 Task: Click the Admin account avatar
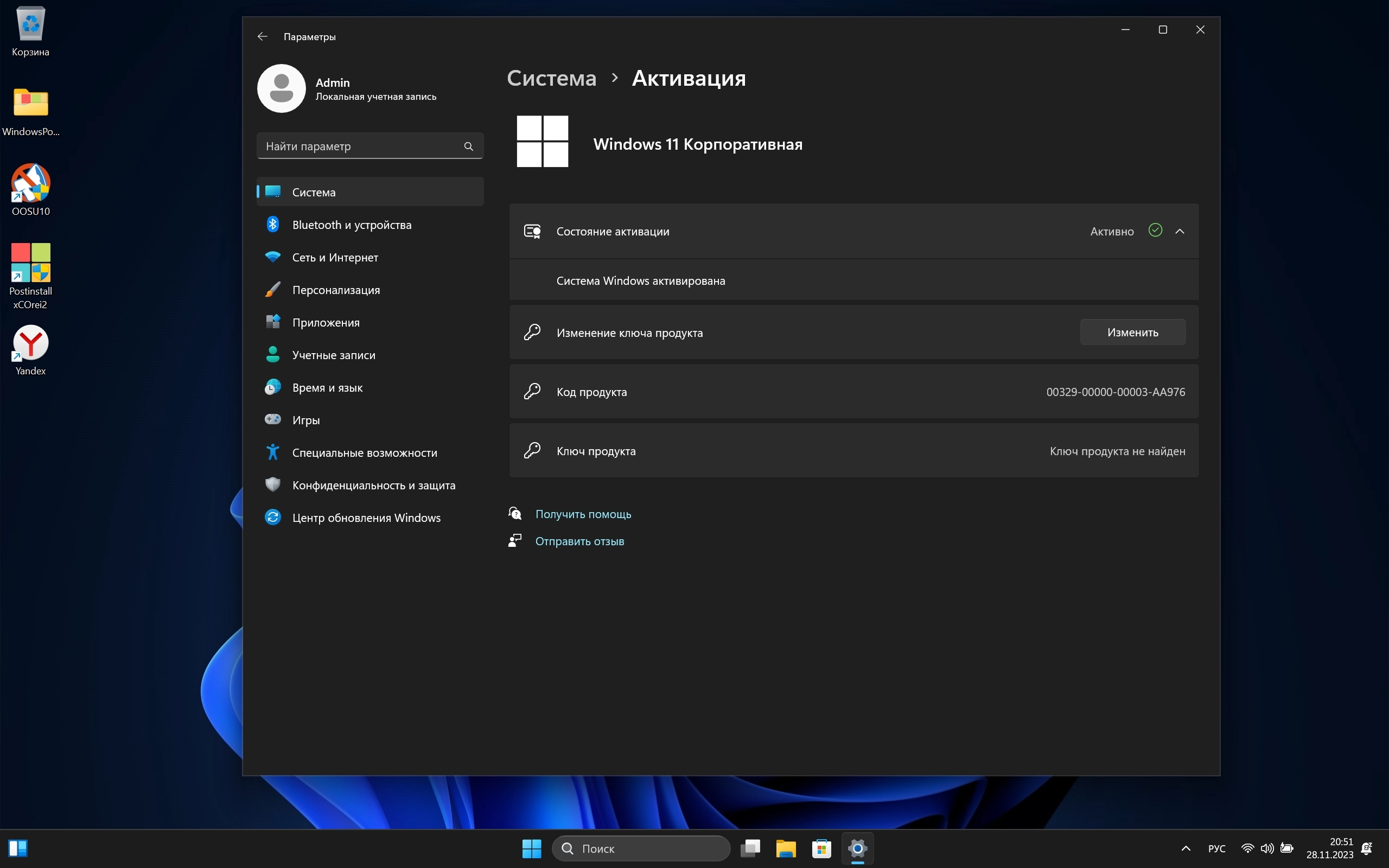(281, 88)
